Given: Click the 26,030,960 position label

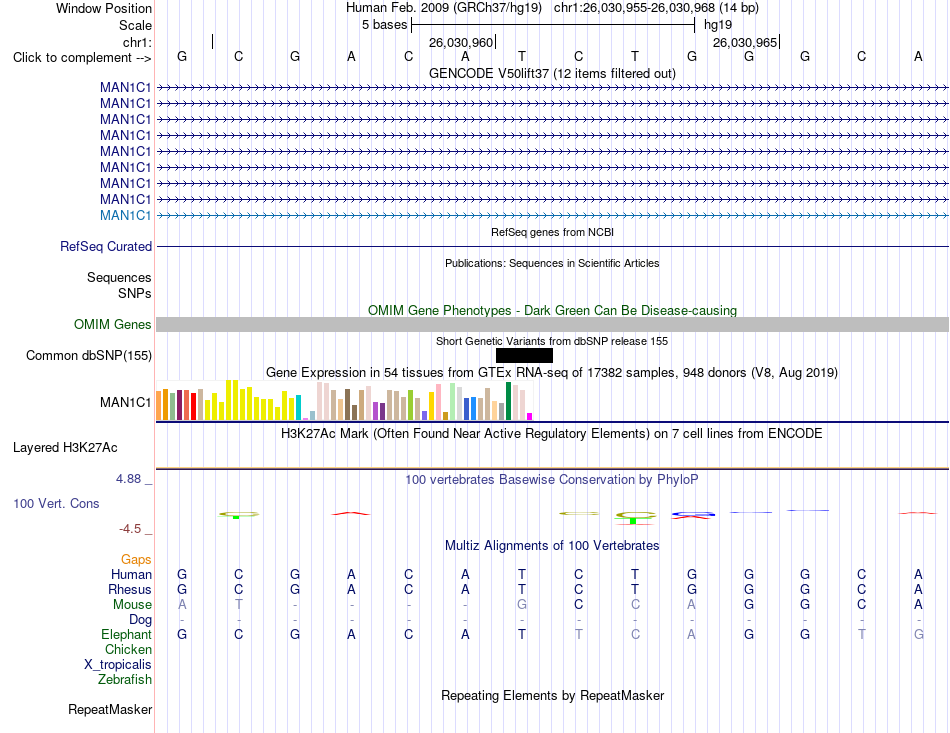Looking at the screenshot, I should click(x=461, y=42).
